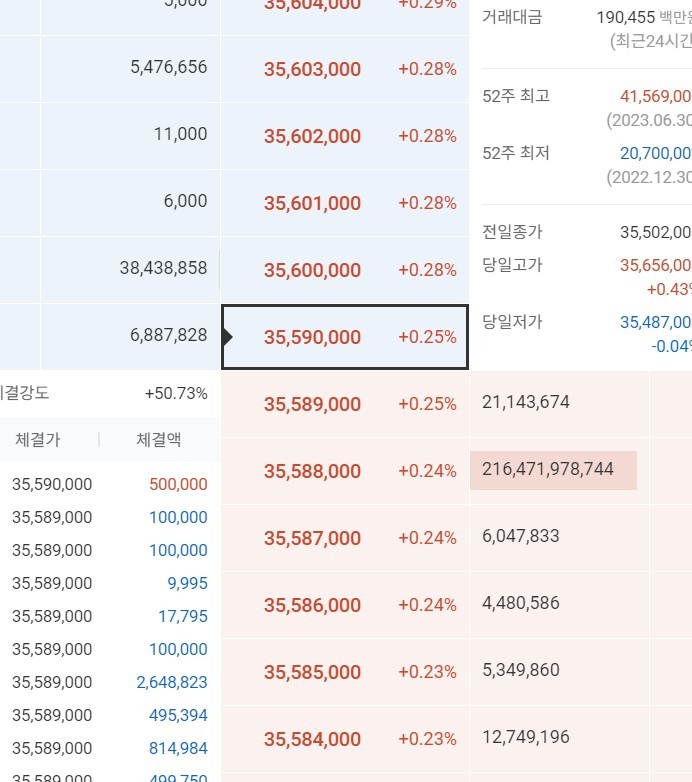Click bid price 35,586,000
Viewport: 692px width, 782px height.
pos(312,606)
